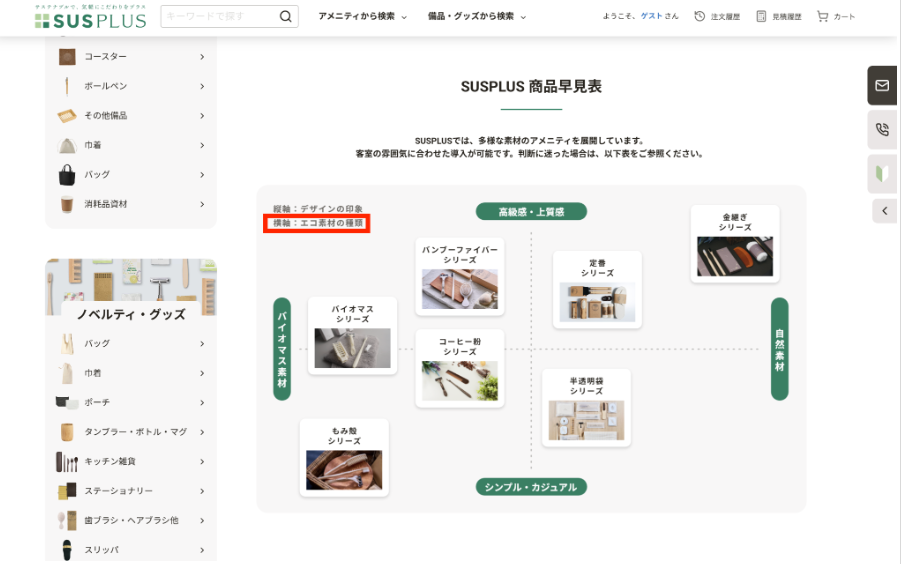Click the シンプル・カジュアル axis label
Image resolution: width=901 pixels, height=564 pixels.
(x=532, y=487)
